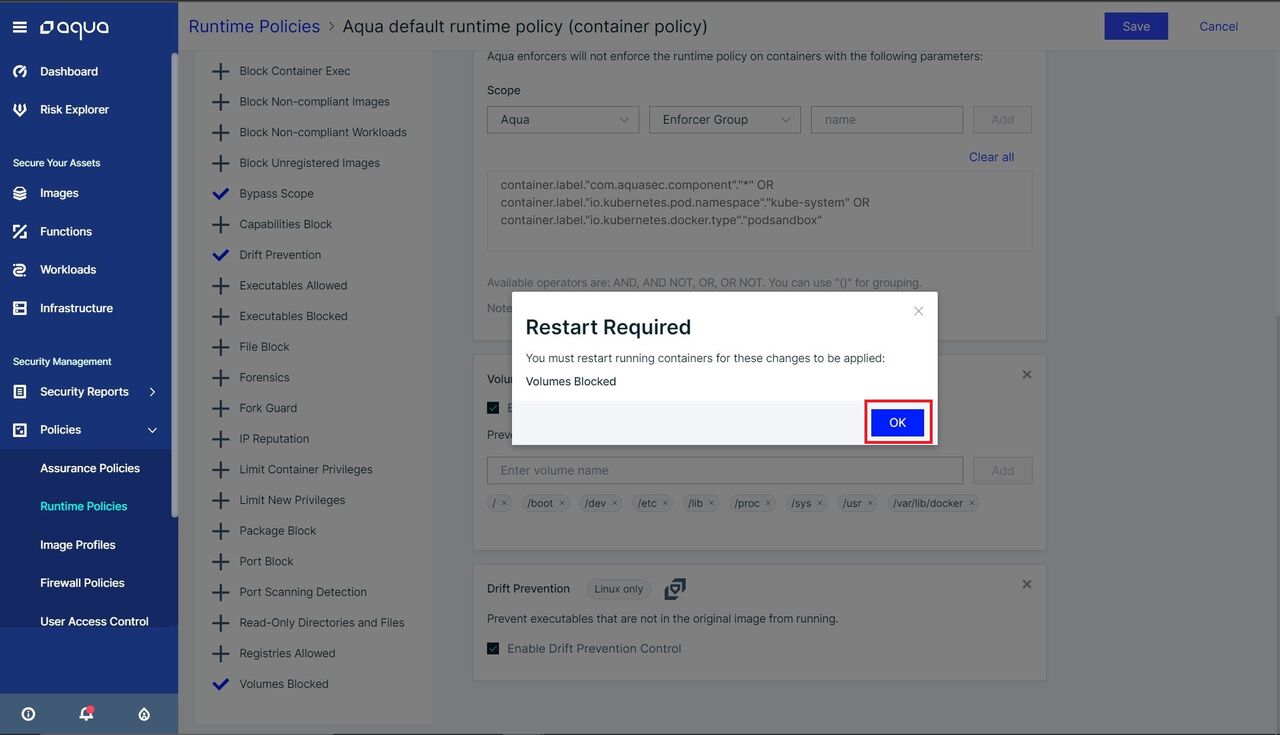
Task: Navigate to Workloads
Action: pos(68,270)
